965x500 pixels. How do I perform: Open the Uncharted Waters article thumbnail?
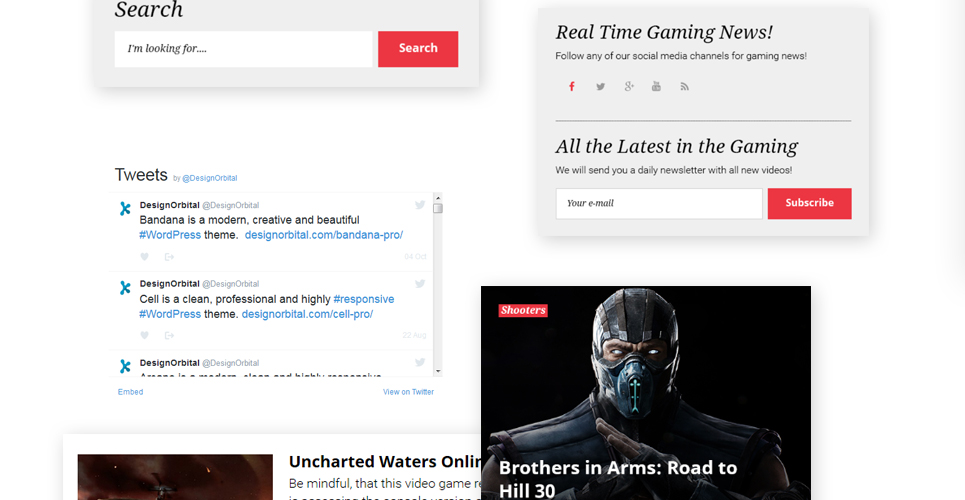pos(175,477)
